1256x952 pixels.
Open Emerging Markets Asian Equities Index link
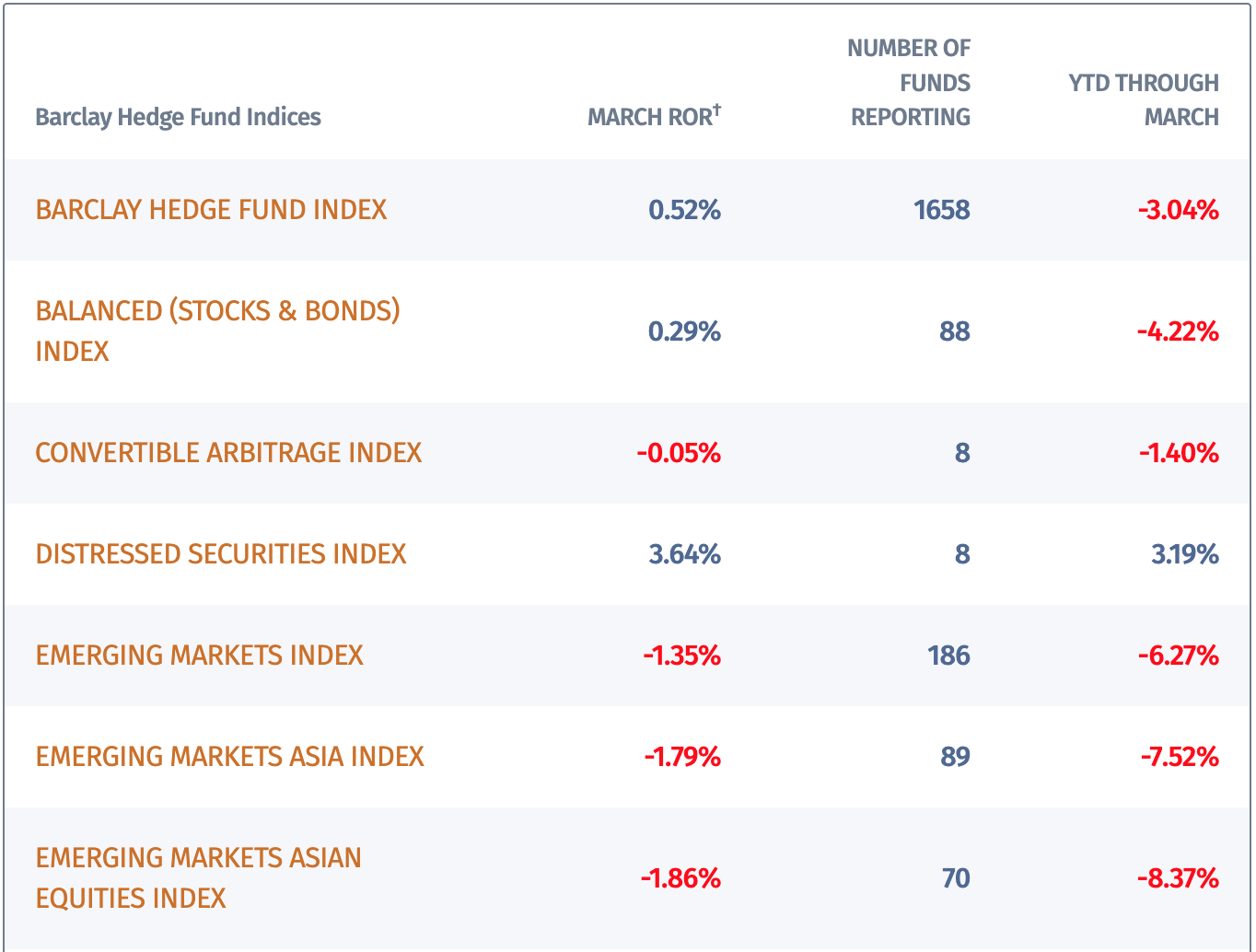198,858
